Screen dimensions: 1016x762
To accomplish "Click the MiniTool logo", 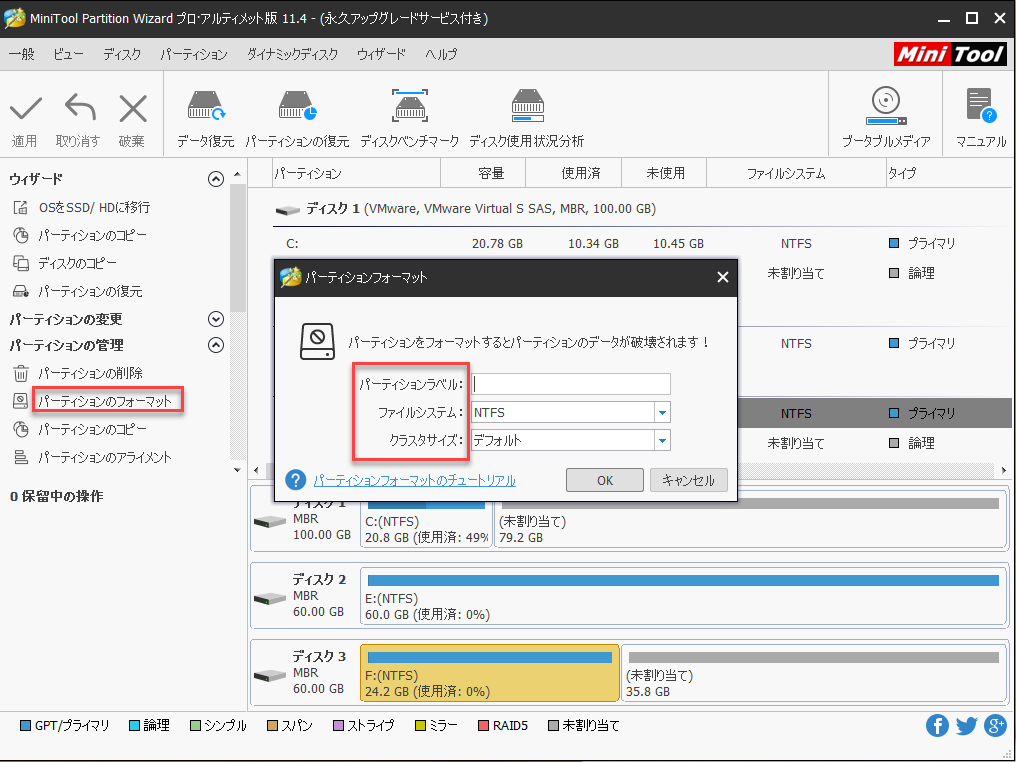I will (950, 54).
